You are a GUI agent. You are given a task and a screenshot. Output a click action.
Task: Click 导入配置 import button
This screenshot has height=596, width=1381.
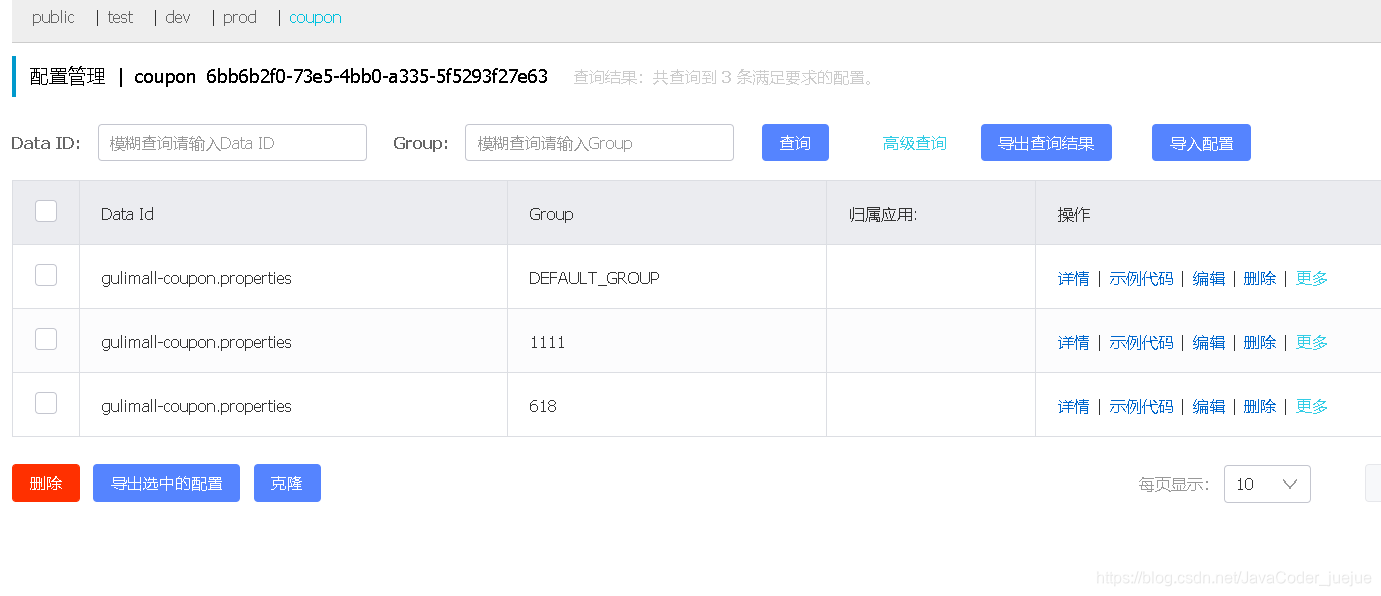(1201, 143)
